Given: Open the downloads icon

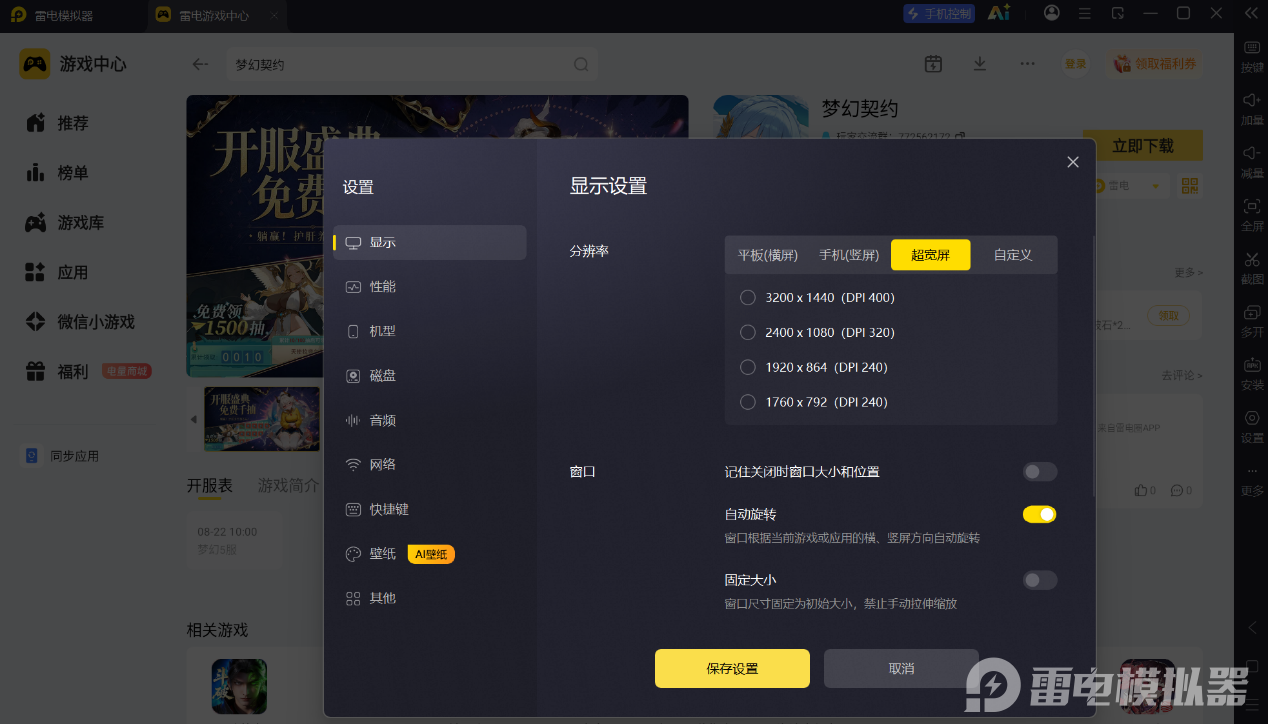Looking at the screenshot, I should pos(980,64).
